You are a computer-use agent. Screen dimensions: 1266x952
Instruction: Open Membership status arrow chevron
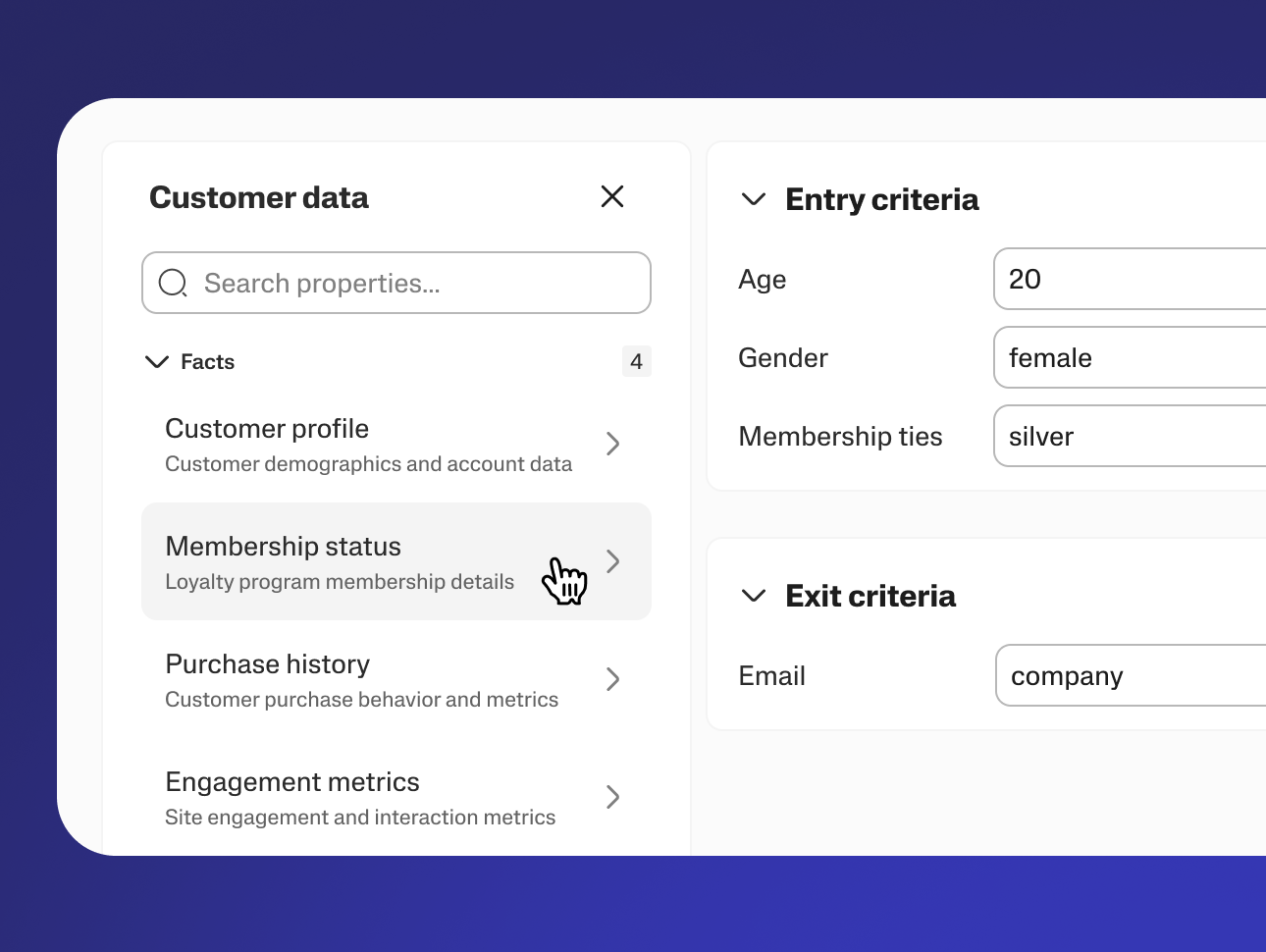612,561
